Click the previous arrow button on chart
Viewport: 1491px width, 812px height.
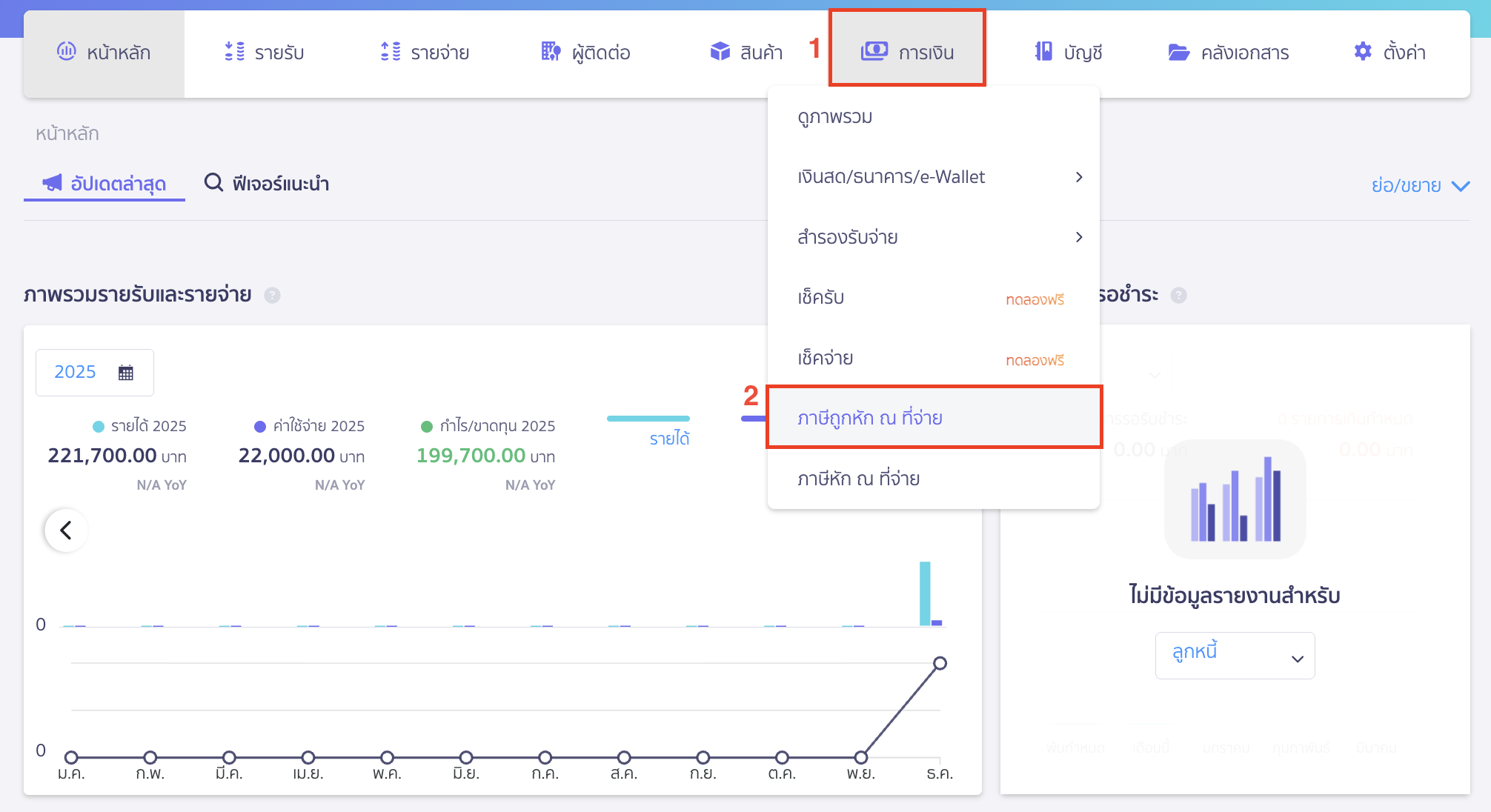(66, 530)
